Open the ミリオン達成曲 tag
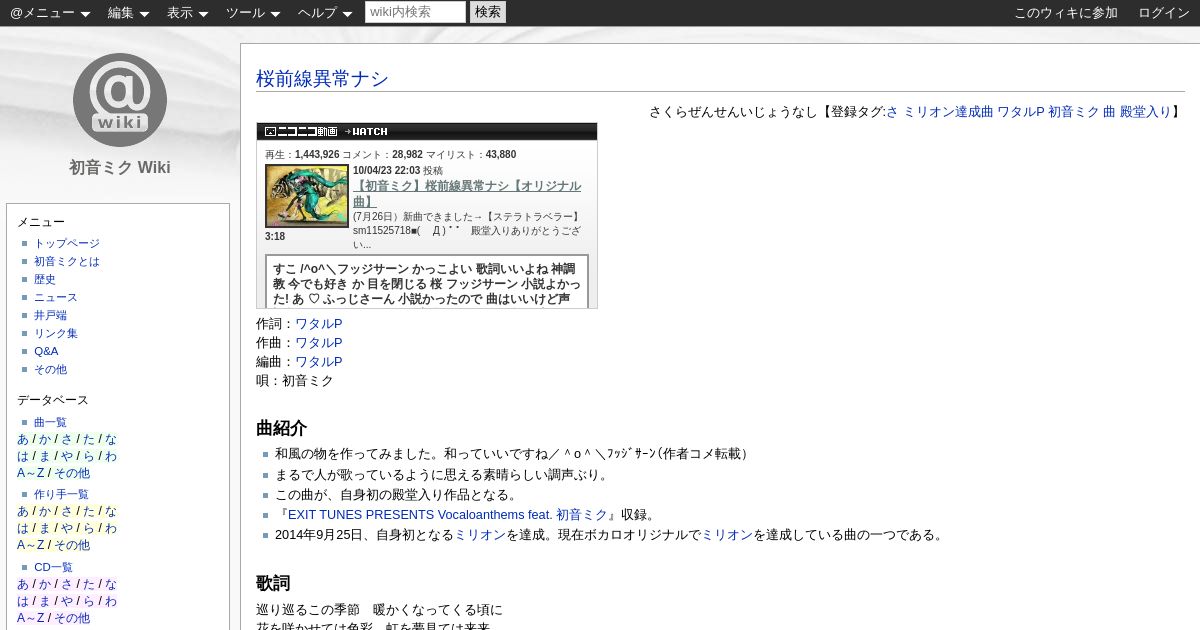Screen dimensions: 1200x630 coord(948,112)
